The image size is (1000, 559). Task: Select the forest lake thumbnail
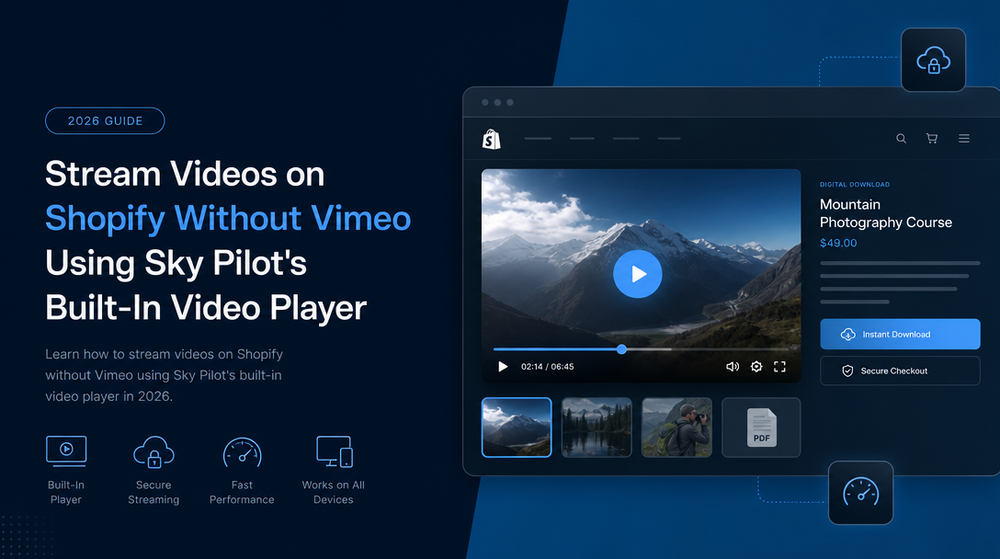596,427
